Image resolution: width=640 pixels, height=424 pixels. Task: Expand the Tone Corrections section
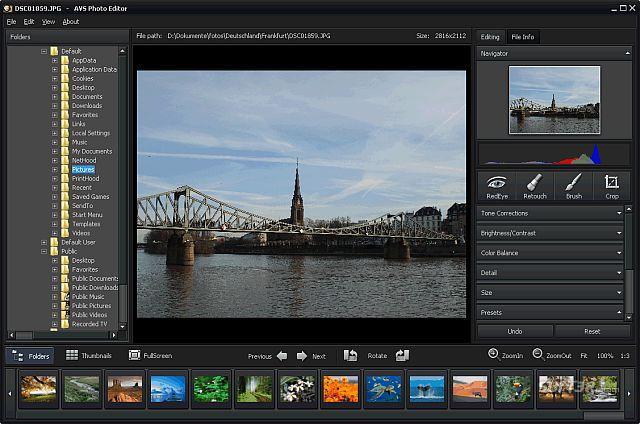tap(550, 213)
